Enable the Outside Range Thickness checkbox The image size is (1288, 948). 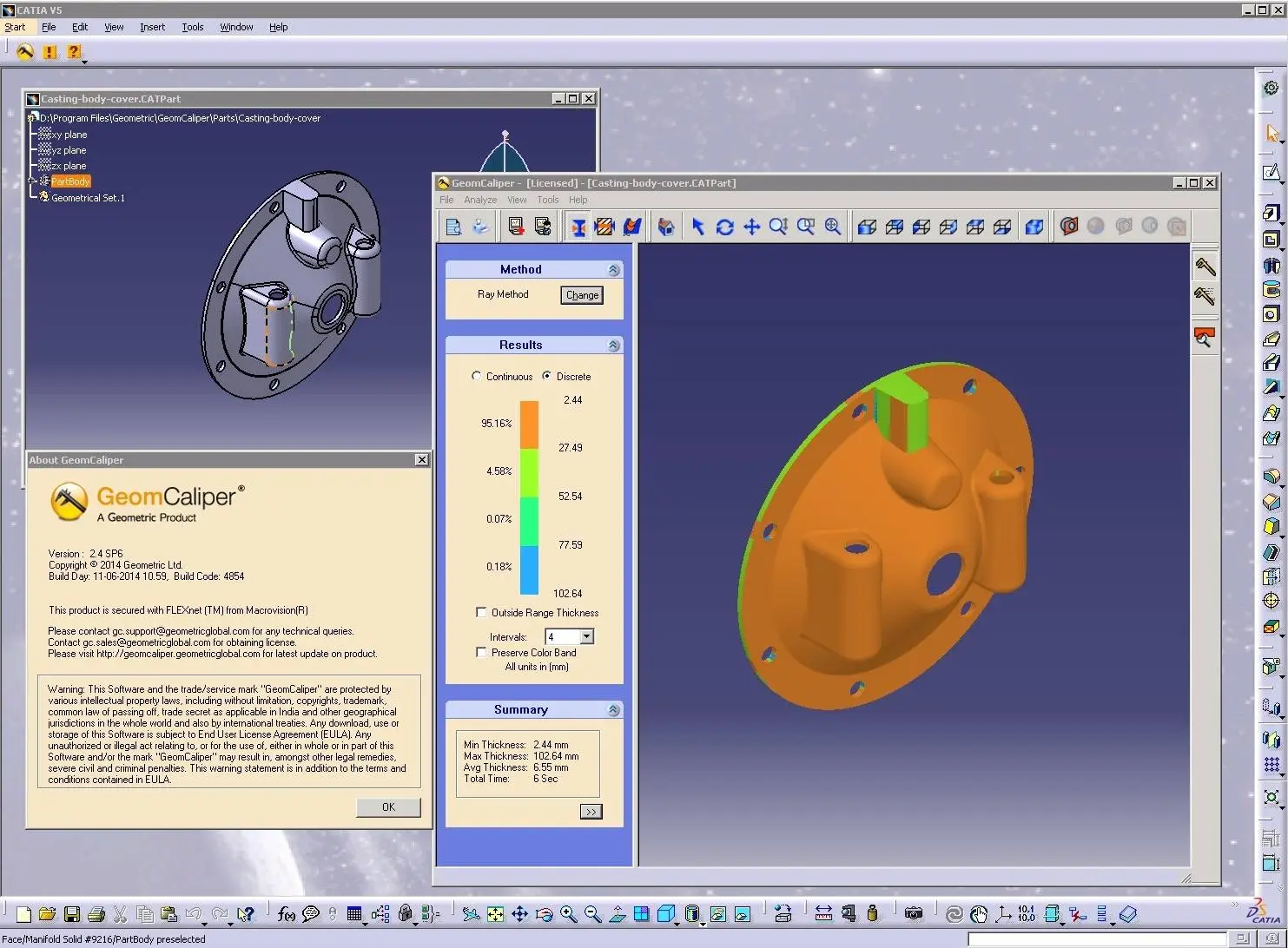pyautogui.click(x=481, y=612)
